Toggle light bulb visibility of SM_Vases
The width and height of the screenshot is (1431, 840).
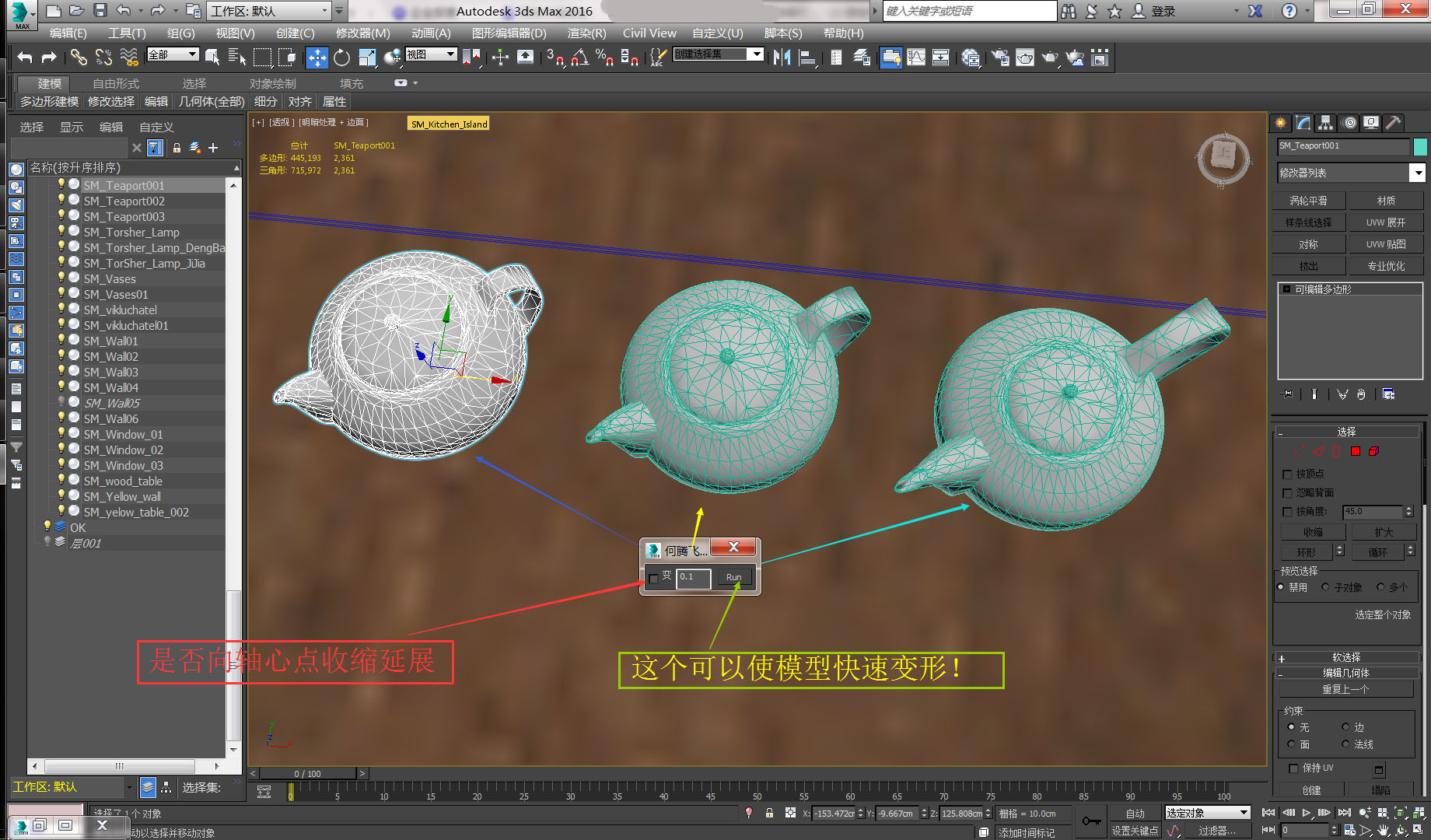[61, 278]
